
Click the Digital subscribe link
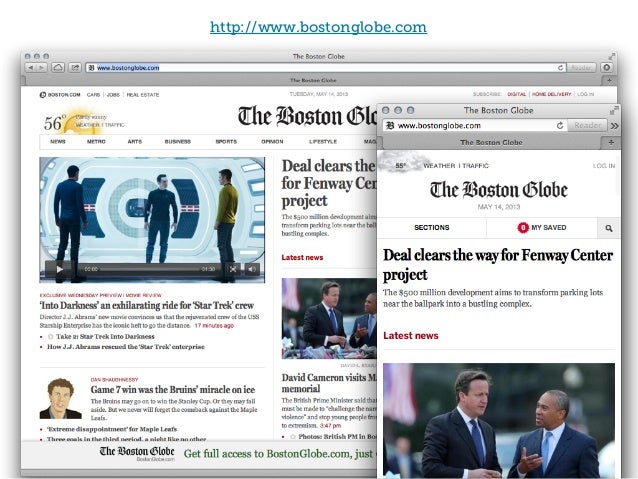(517, 94)
